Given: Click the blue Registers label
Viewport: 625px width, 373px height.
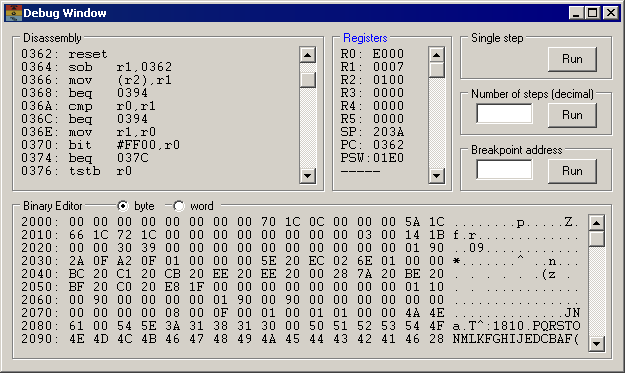Looking at the screenshot, I should [365, 38].
